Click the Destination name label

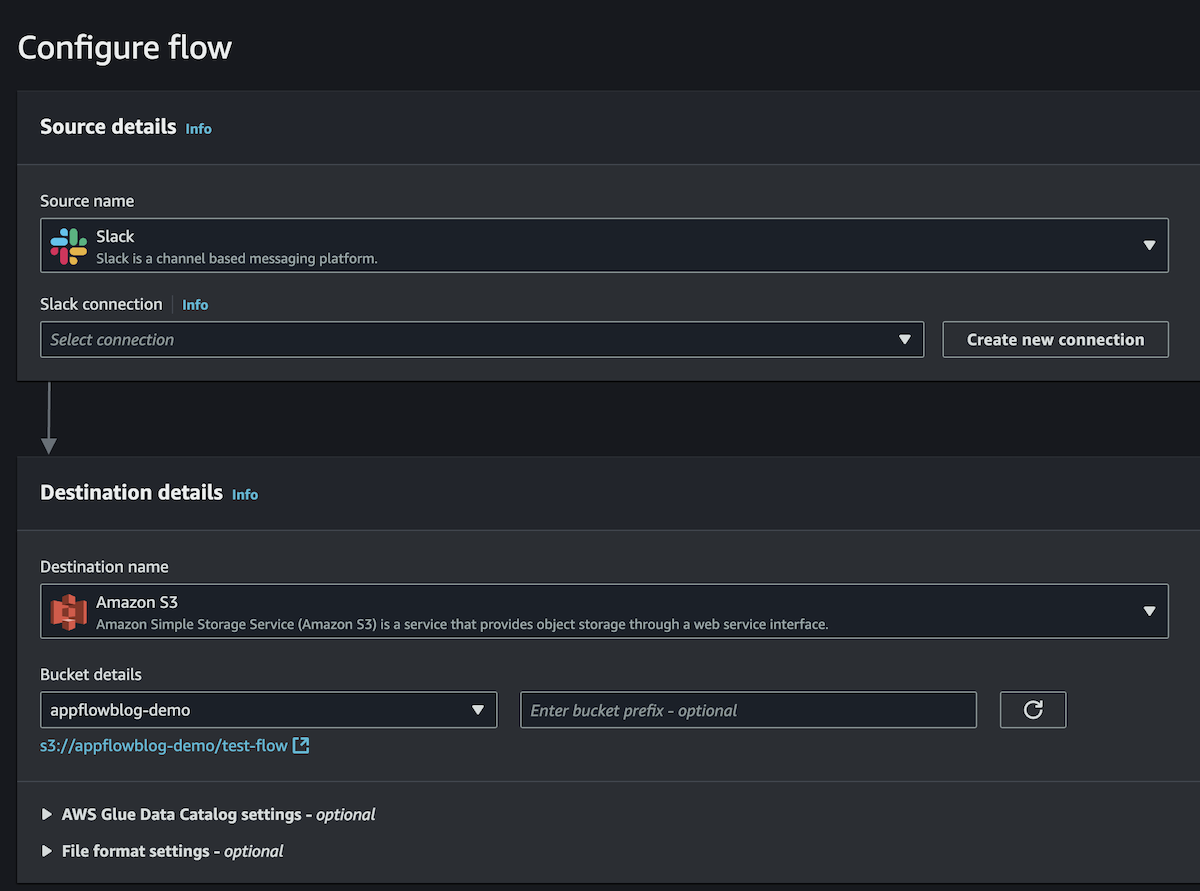(104, 567)
